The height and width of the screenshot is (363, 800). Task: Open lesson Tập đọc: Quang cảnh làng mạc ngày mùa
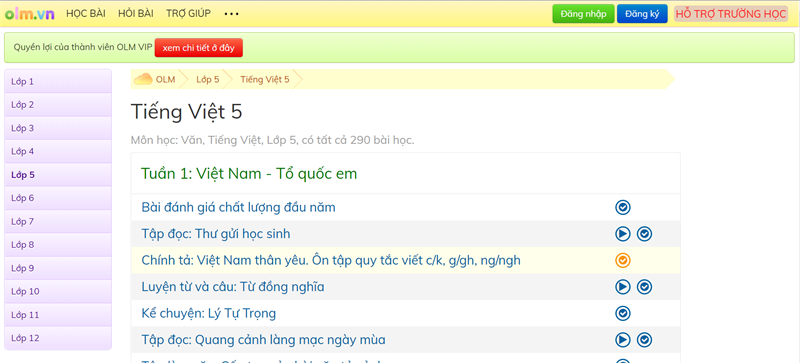(x=263, y=340)
